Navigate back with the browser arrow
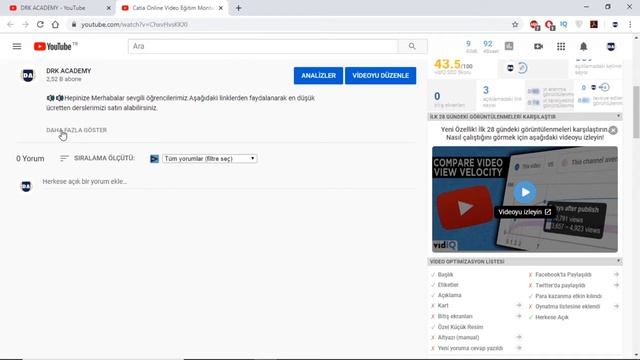 click(x=10, y=24)
